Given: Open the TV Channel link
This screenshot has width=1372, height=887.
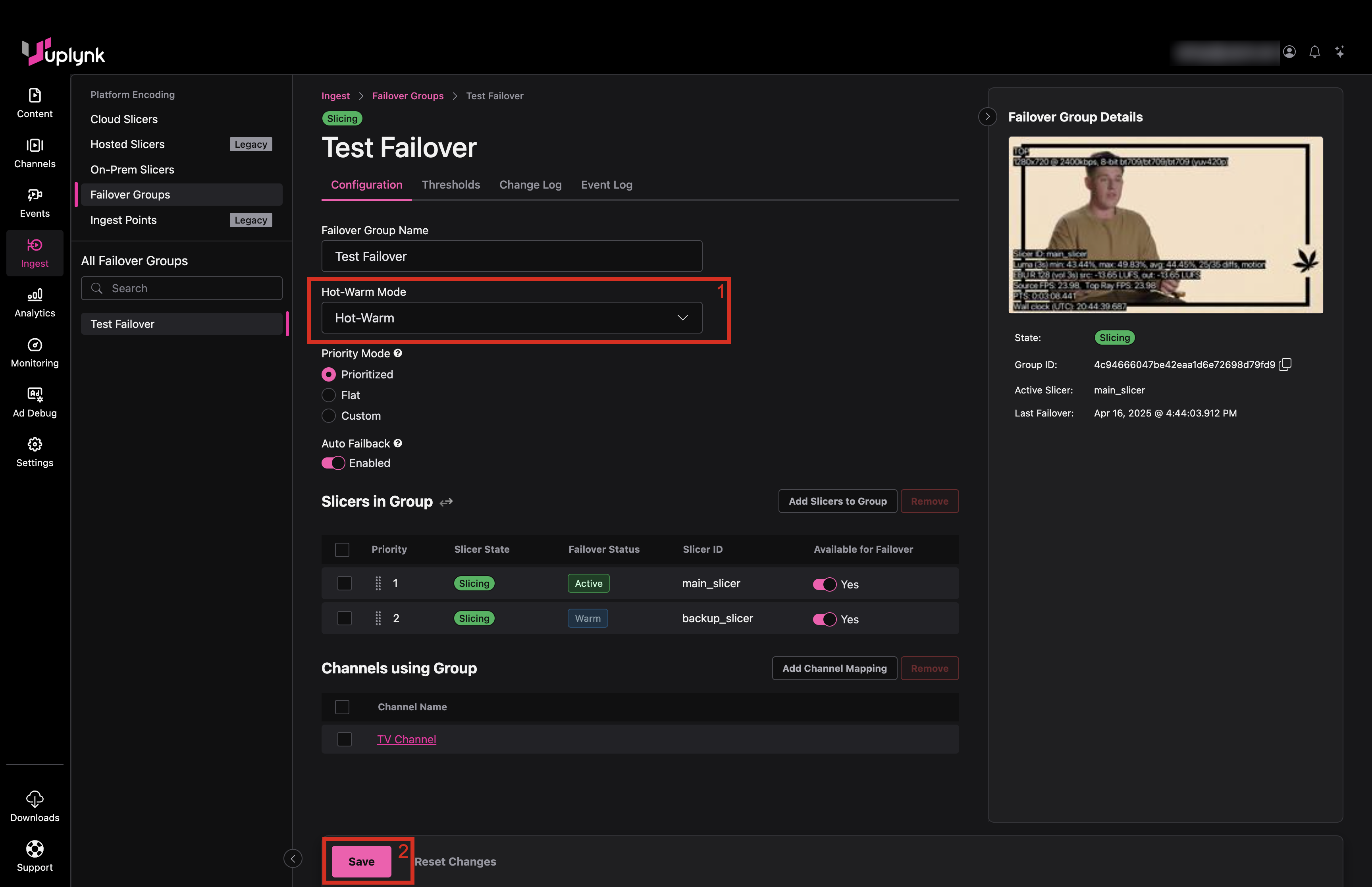Looking at the screenshot, I should coord(407,739).
